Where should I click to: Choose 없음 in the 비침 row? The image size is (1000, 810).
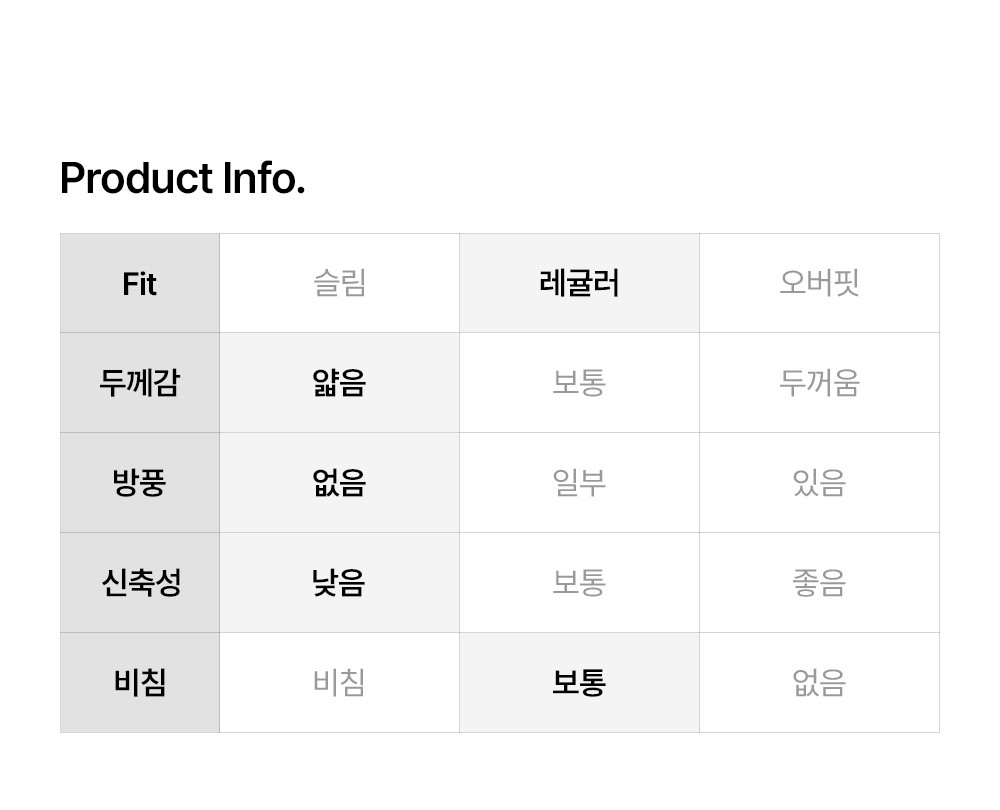point(819,683)
